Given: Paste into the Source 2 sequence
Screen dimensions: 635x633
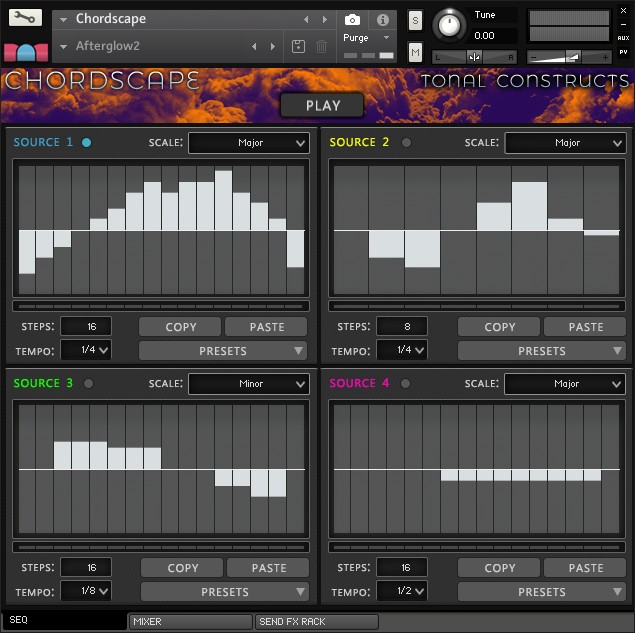Looking at the screenshot, I should 585,327.
